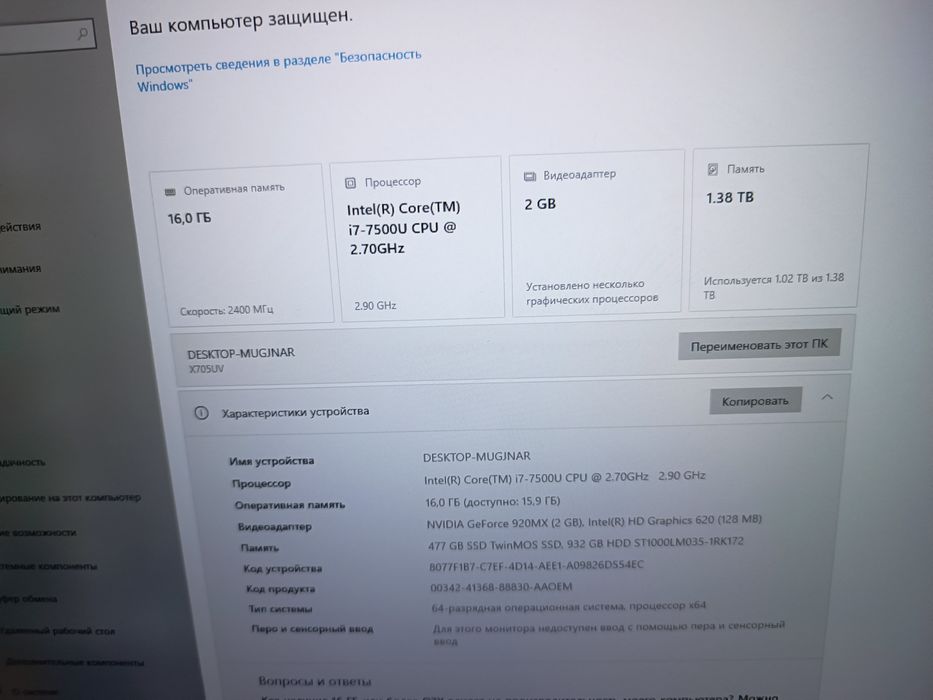Open the Безопасность Windows details link
The image size is (933, 700).
pyautogui.click(x=278, y=70)
